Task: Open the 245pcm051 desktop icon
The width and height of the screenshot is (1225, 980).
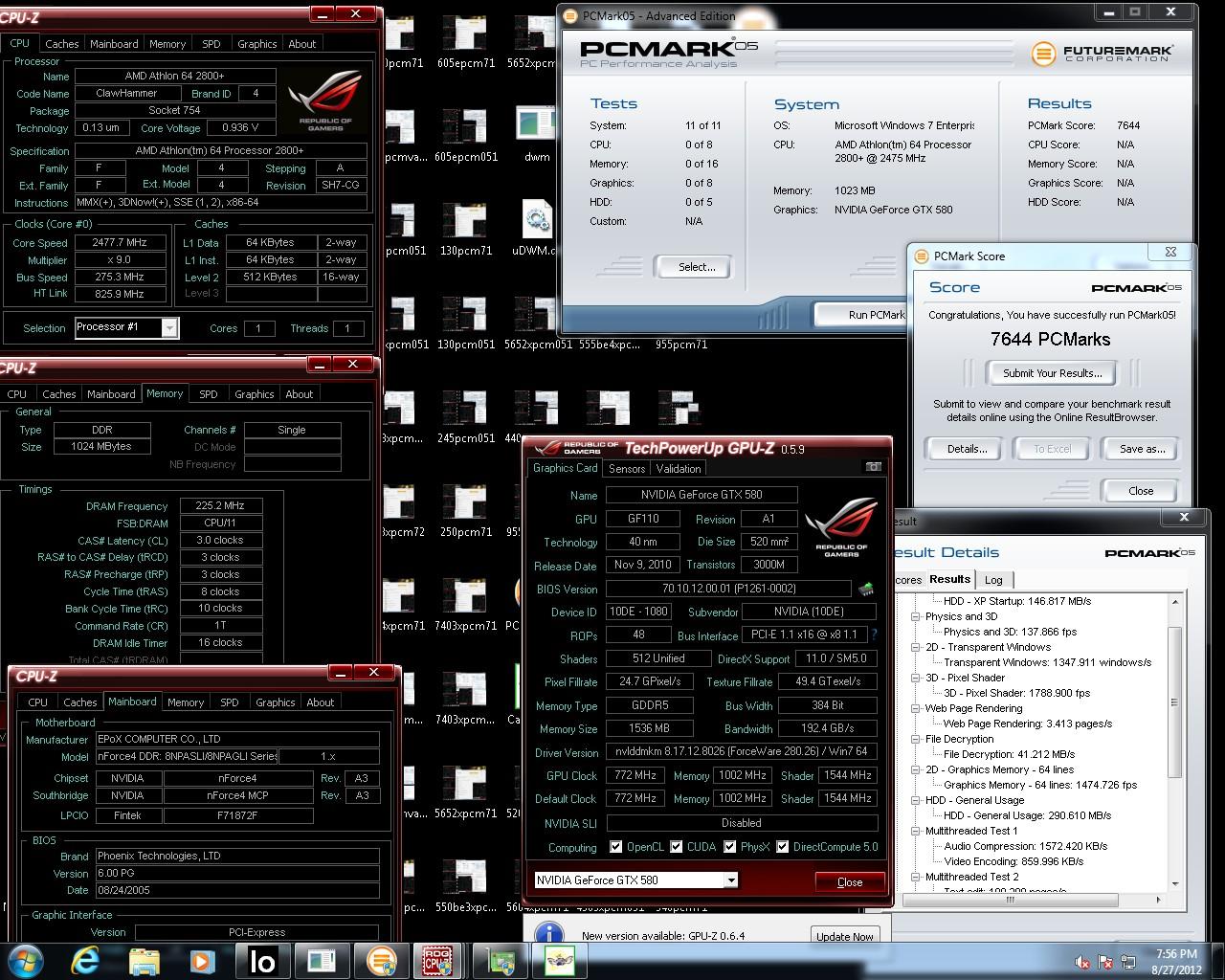Action: (465, 417)
